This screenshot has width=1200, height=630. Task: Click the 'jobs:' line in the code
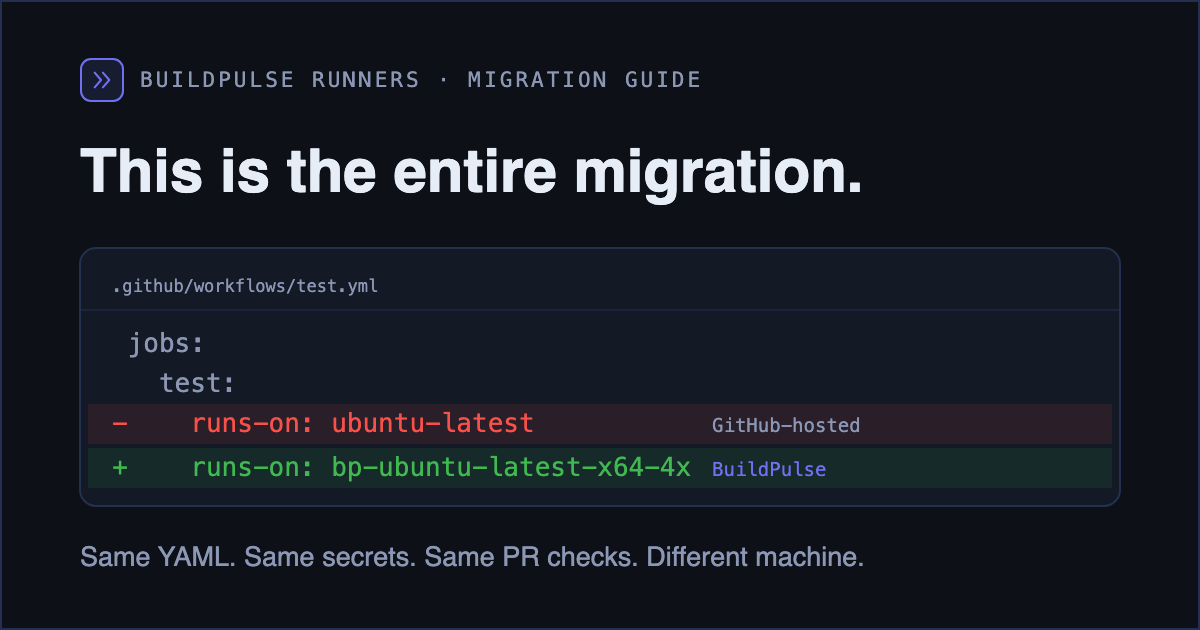166,344
